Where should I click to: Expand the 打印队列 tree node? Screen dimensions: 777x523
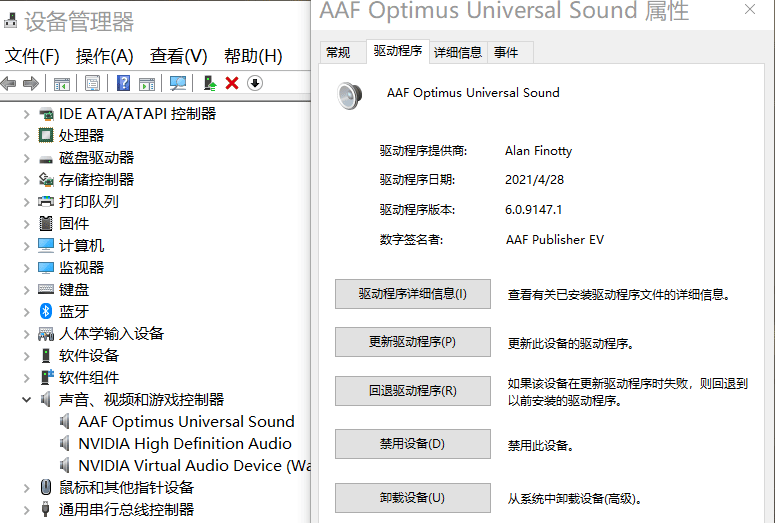click(x=26, y=202)
